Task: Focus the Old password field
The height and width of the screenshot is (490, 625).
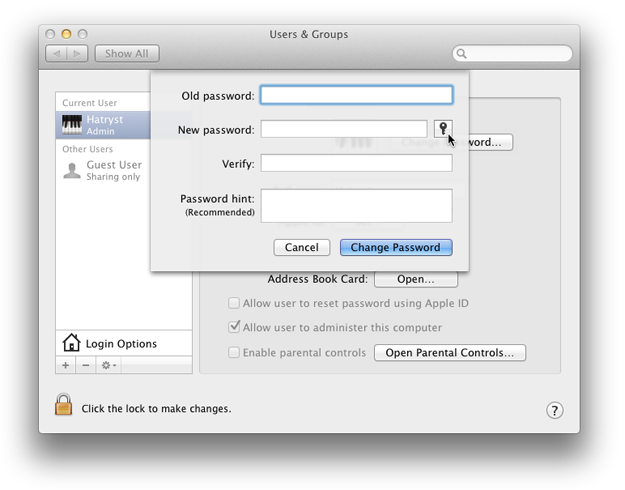Action: pyautogui.click(x=356, y=96)
